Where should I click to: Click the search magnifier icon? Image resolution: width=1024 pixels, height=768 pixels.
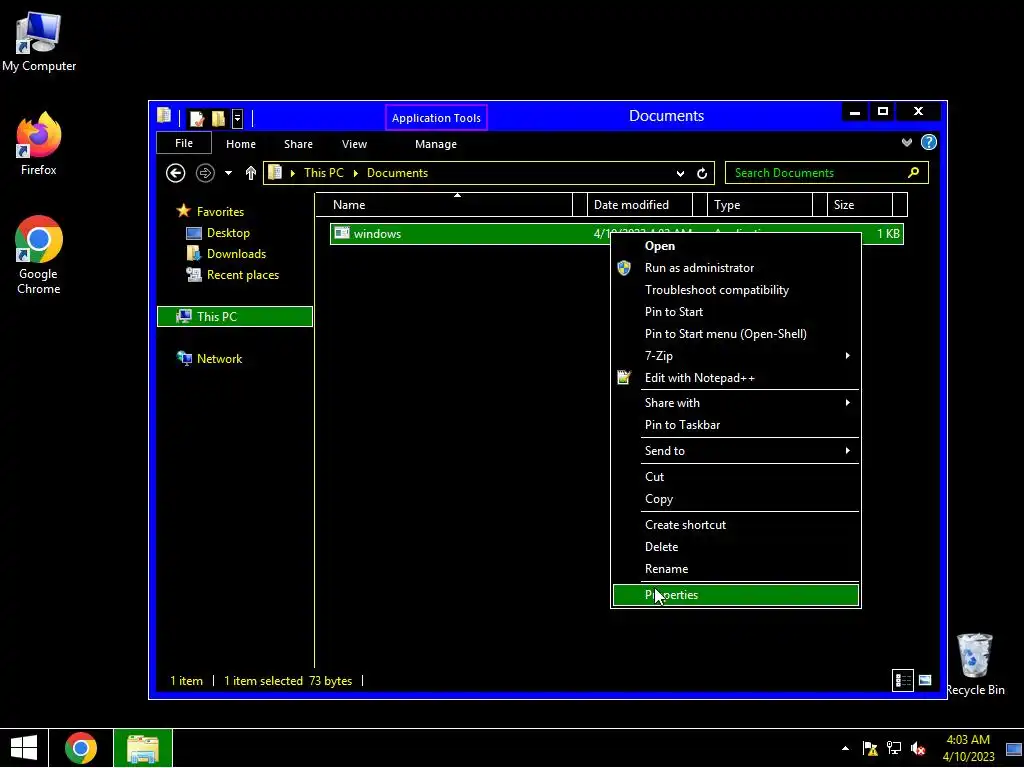(x=914, y=172)
